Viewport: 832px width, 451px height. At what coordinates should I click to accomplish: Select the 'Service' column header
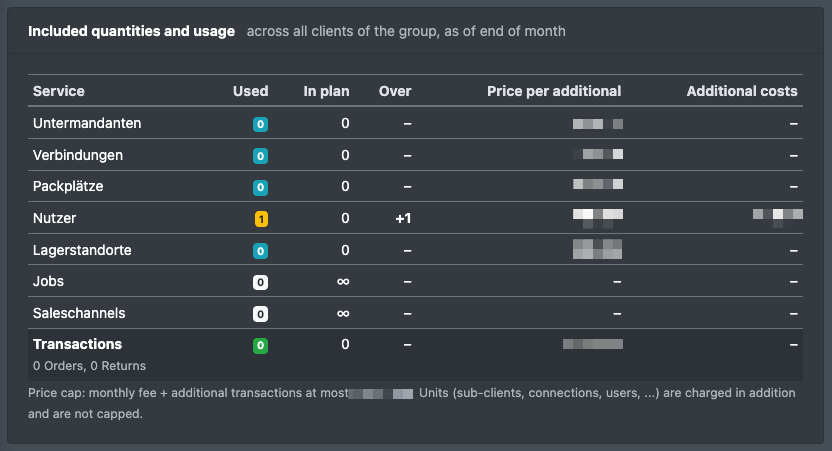point(58,91)
